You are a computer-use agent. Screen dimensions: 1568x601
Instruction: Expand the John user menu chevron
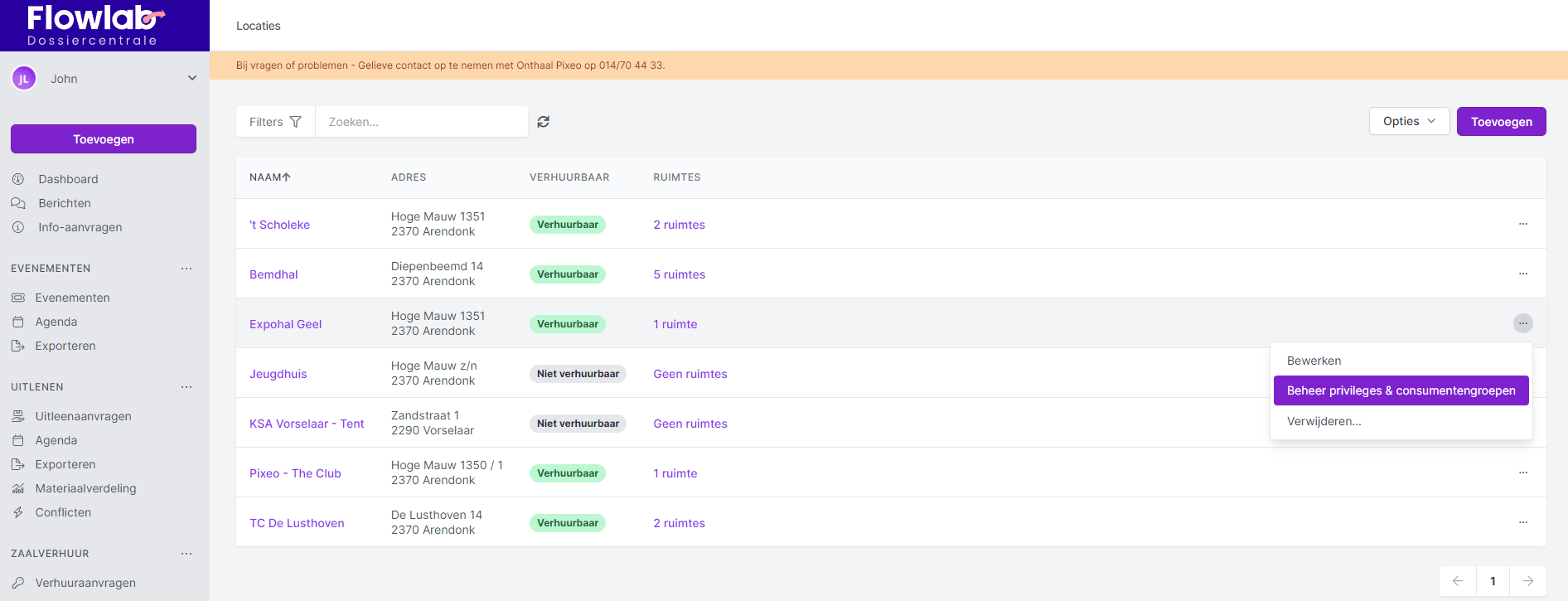pyautogui.click(x=192, y=79)
